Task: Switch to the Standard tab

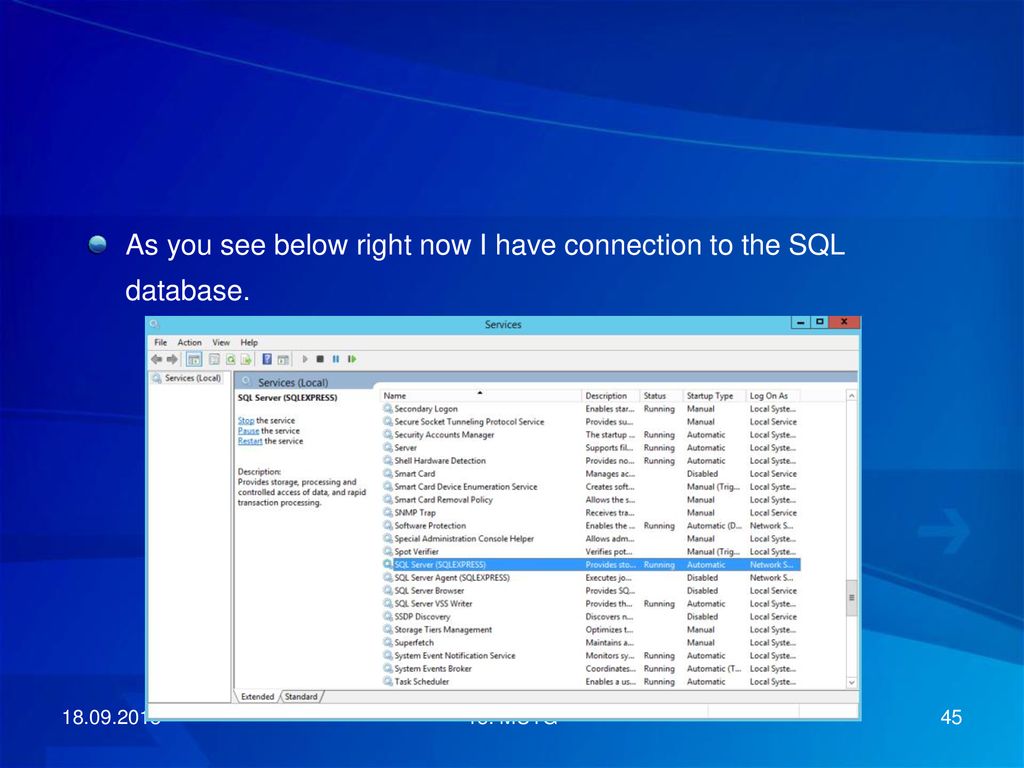Action: [x=301, y=697]
